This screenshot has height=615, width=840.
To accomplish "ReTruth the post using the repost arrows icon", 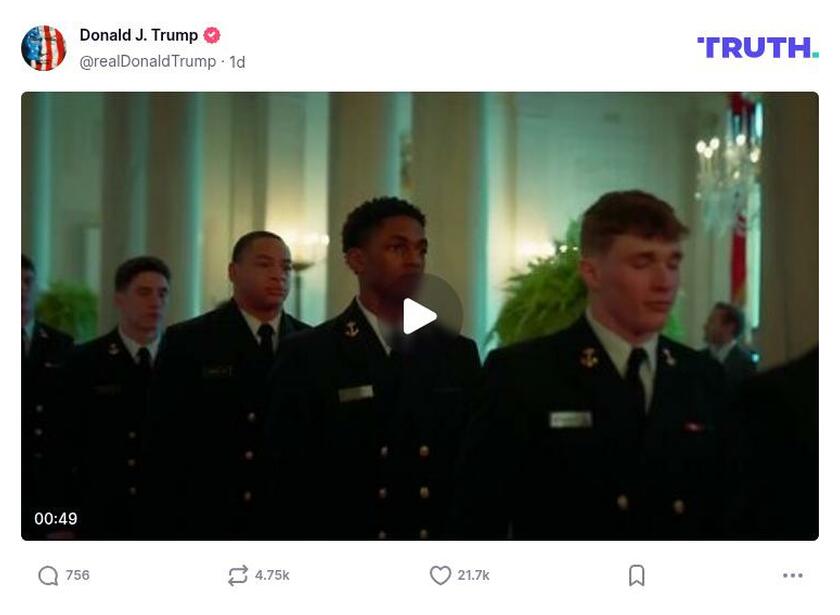I will tap(237, 574).
